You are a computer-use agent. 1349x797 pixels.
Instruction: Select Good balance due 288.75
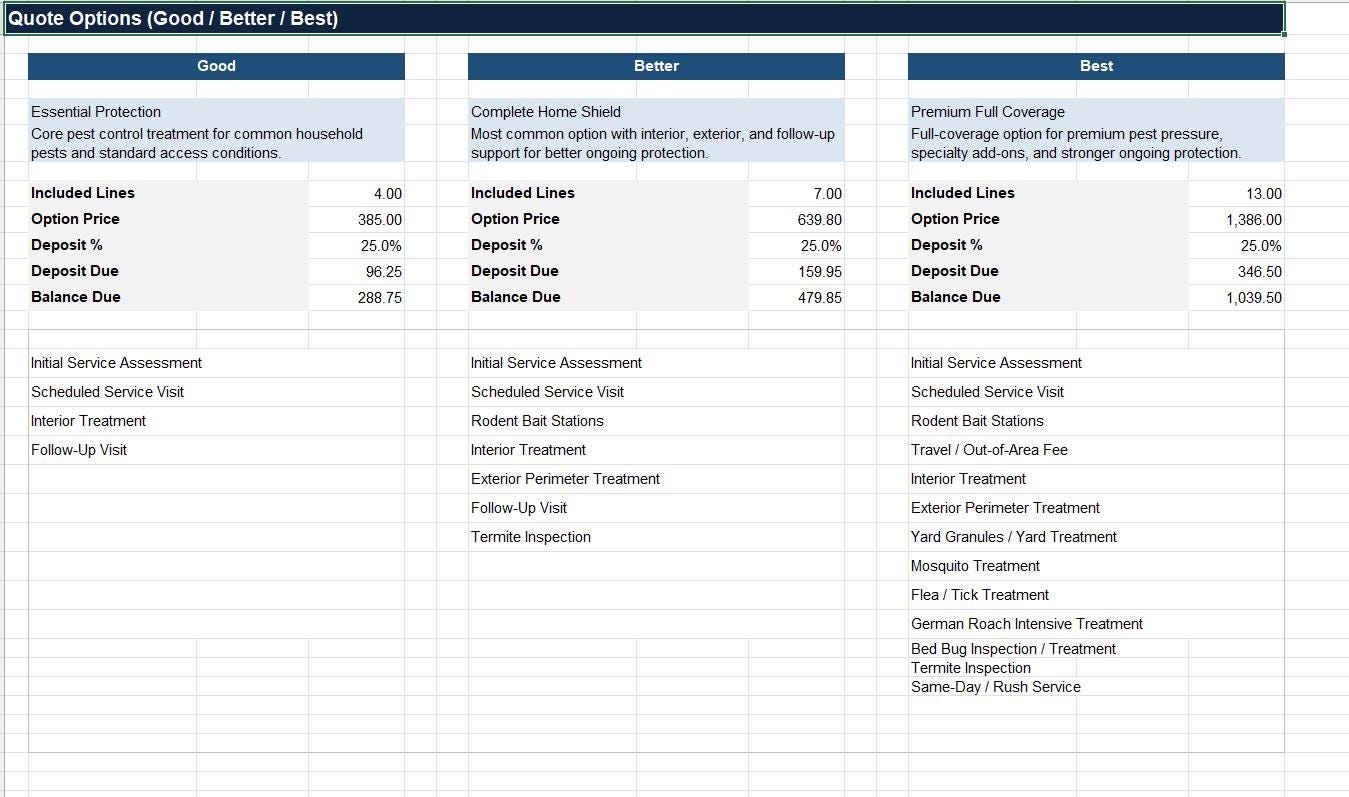(357, 297)
